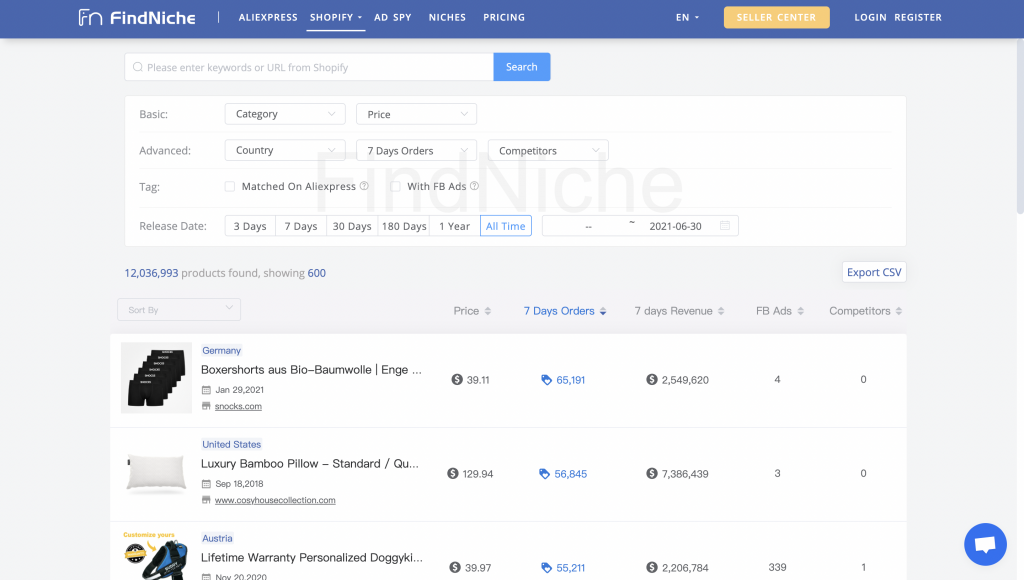
Task: Go to PRICING nav item
Action: (504, 18)
